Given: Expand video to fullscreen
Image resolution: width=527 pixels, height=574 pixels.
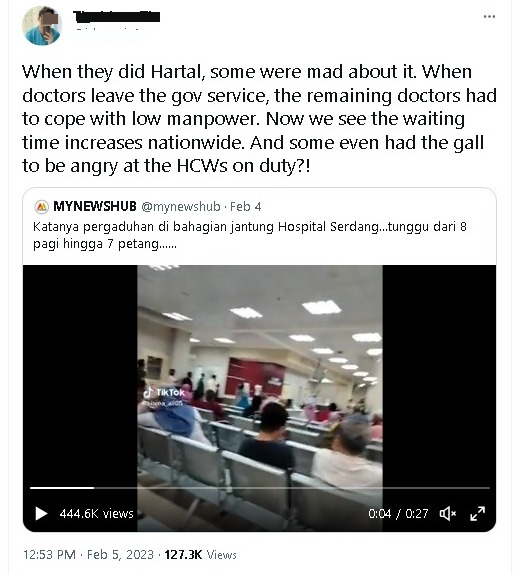Looking at the screenshot, I should [477, 513].
